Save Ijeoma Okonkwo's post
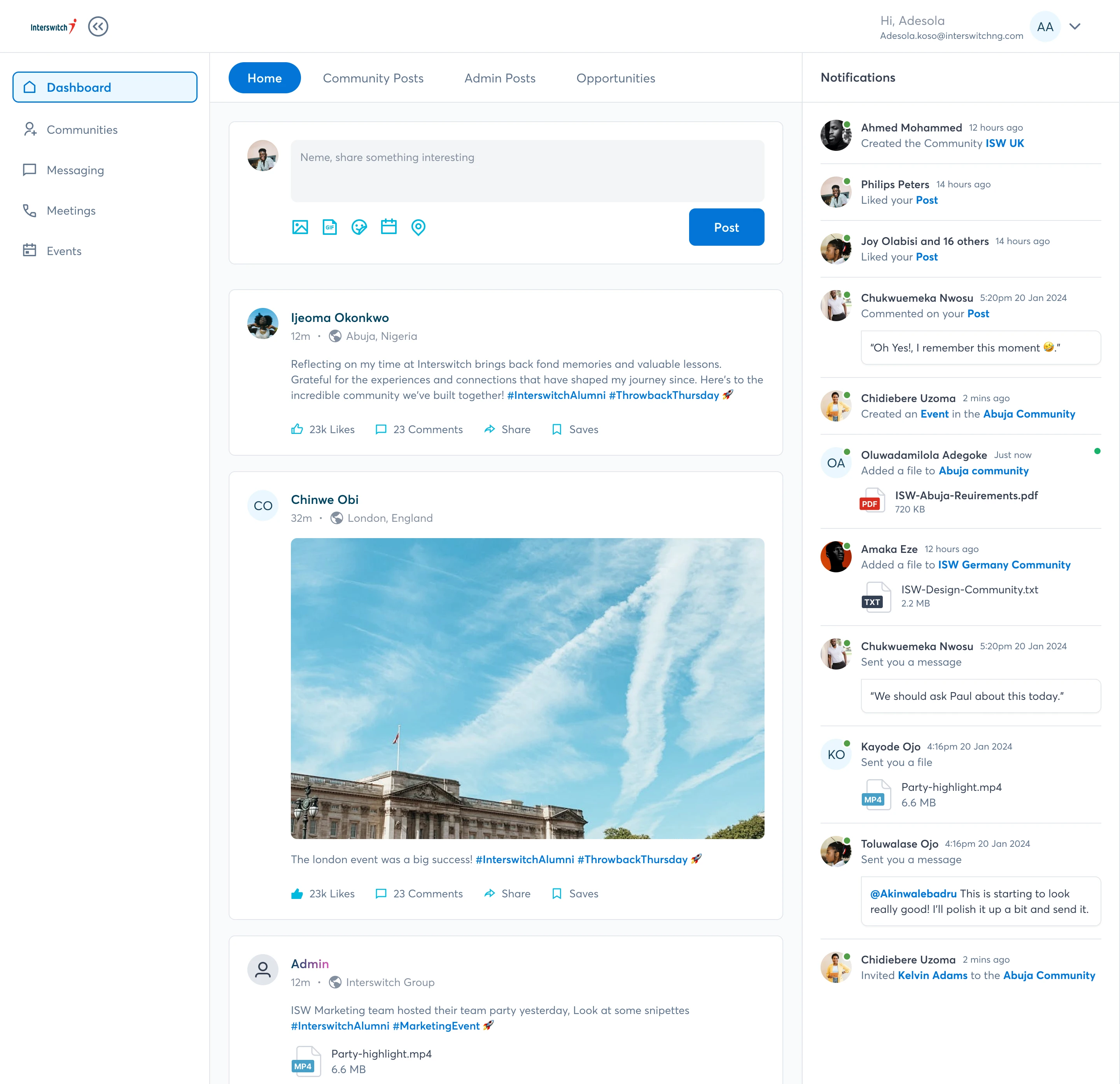Screen dimensions: 1120x1084 click(x=575, y=429)
